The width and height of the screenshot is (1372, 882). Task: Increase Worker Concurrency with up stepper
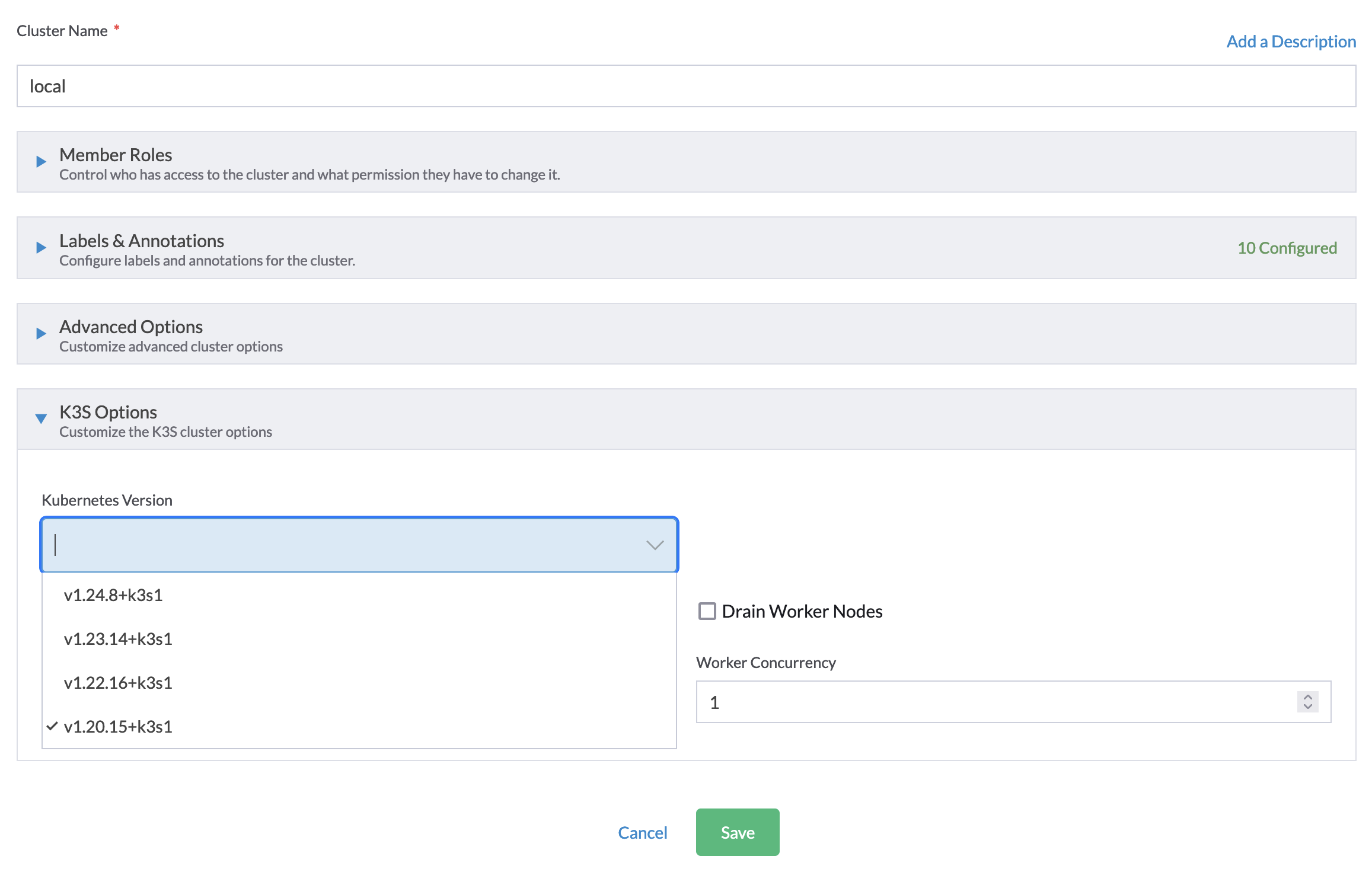pyautogui.click(x=1307, y=697)
